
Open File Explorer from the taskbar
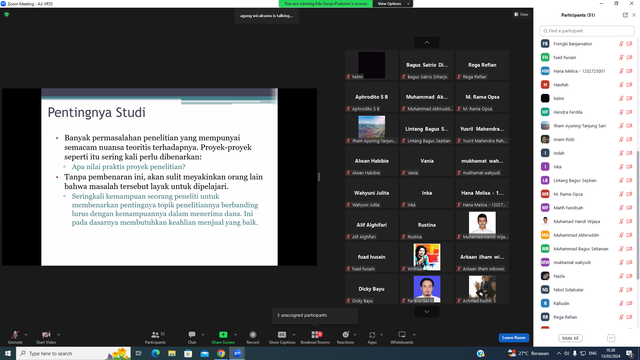click(172, 353)
